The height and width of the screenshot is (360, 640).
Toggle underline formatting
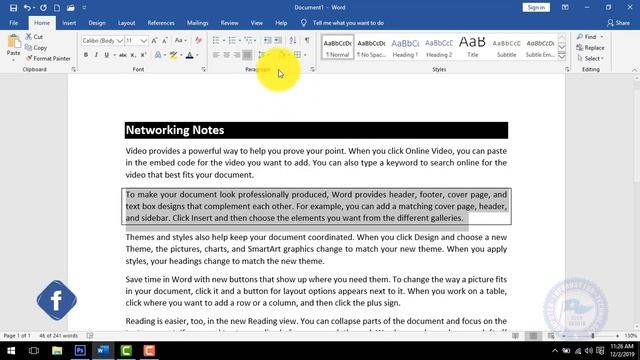coord(107,55)
